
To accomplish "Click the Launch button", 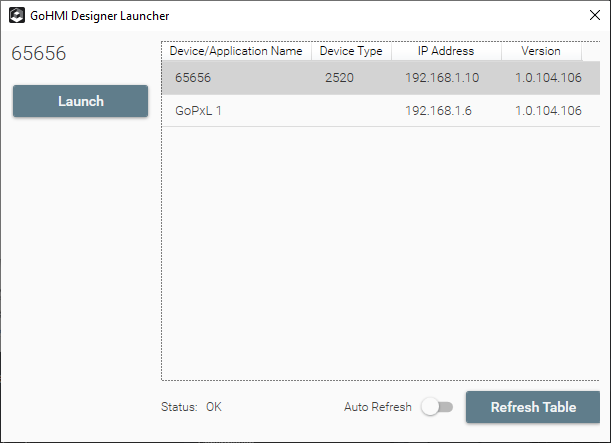I will 80,101.
